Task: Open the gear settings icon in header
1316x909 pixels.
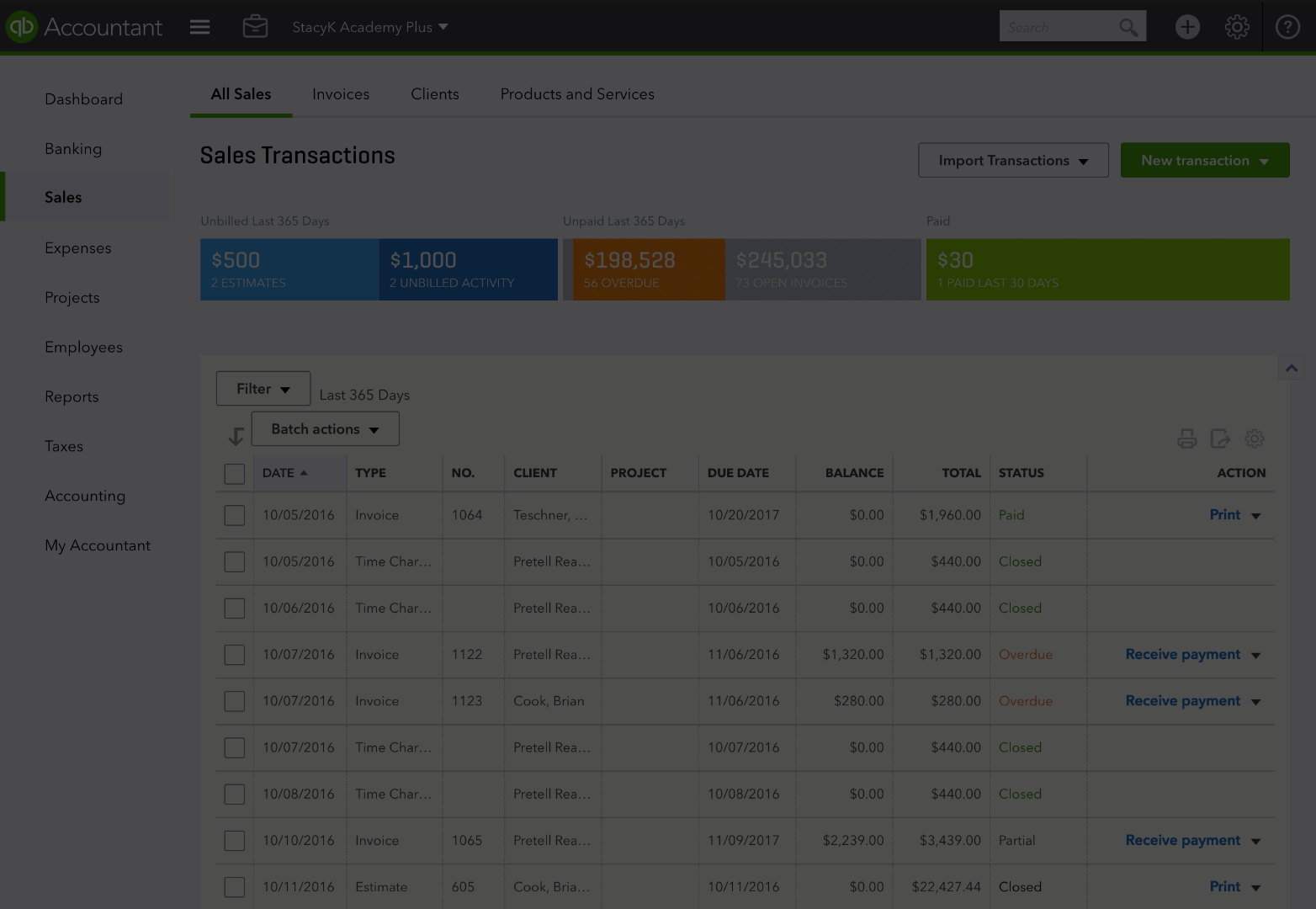Action: pos(1236,27)
